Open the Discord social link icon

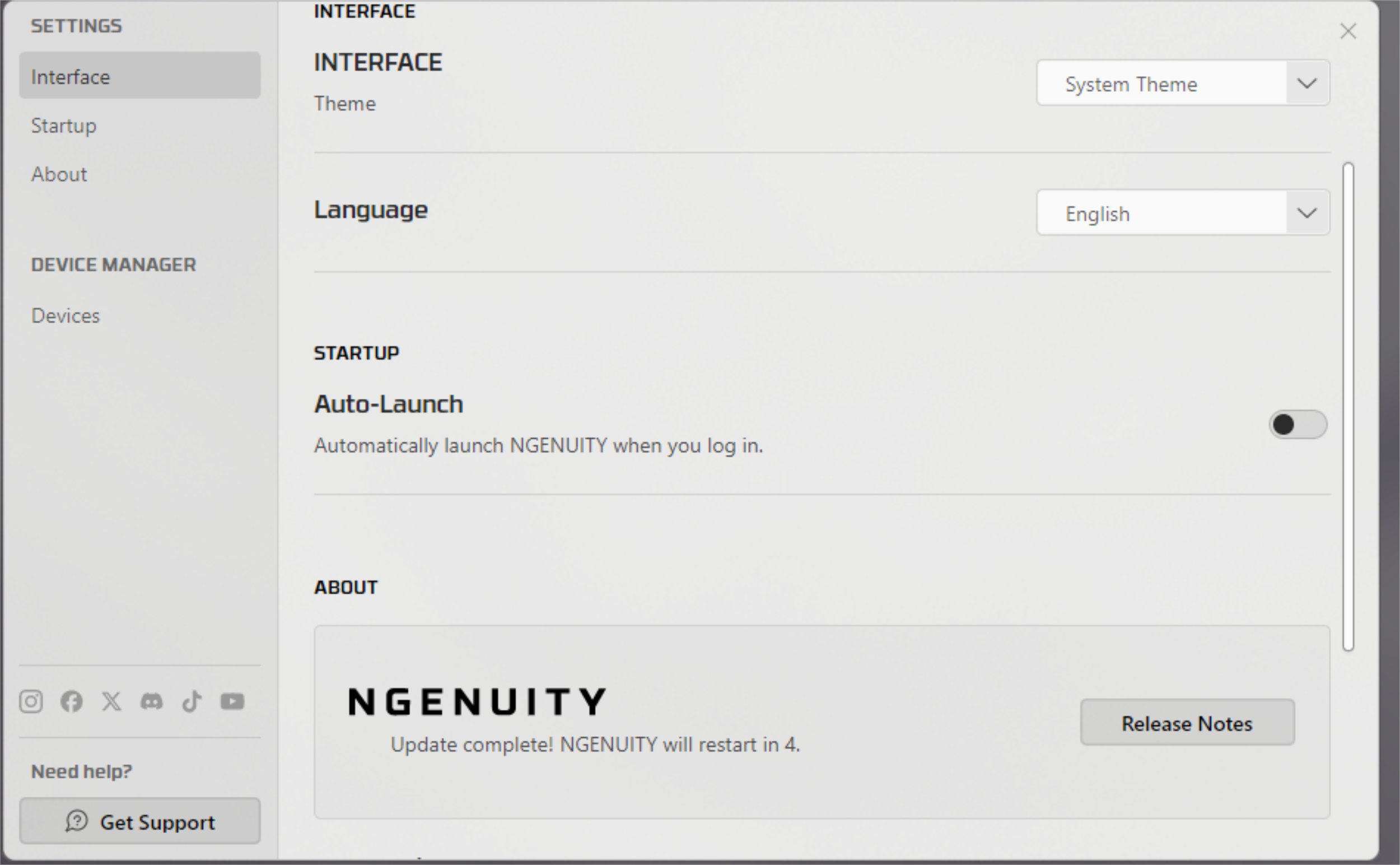tap(152, 701)
